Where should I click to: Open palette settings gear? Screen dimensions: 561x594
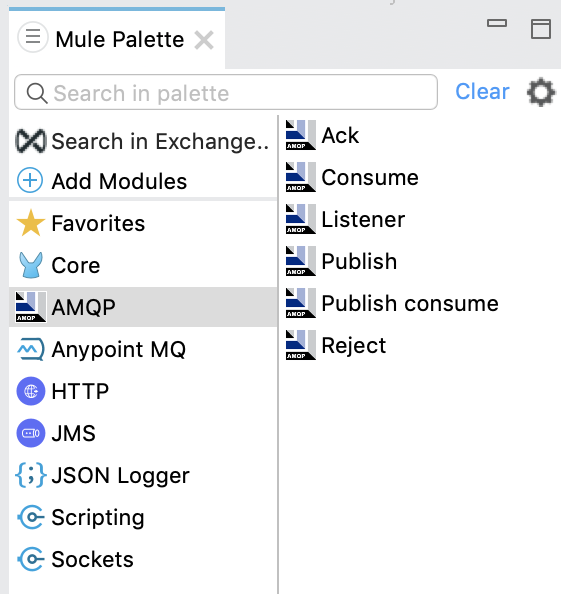pos(541,92)
